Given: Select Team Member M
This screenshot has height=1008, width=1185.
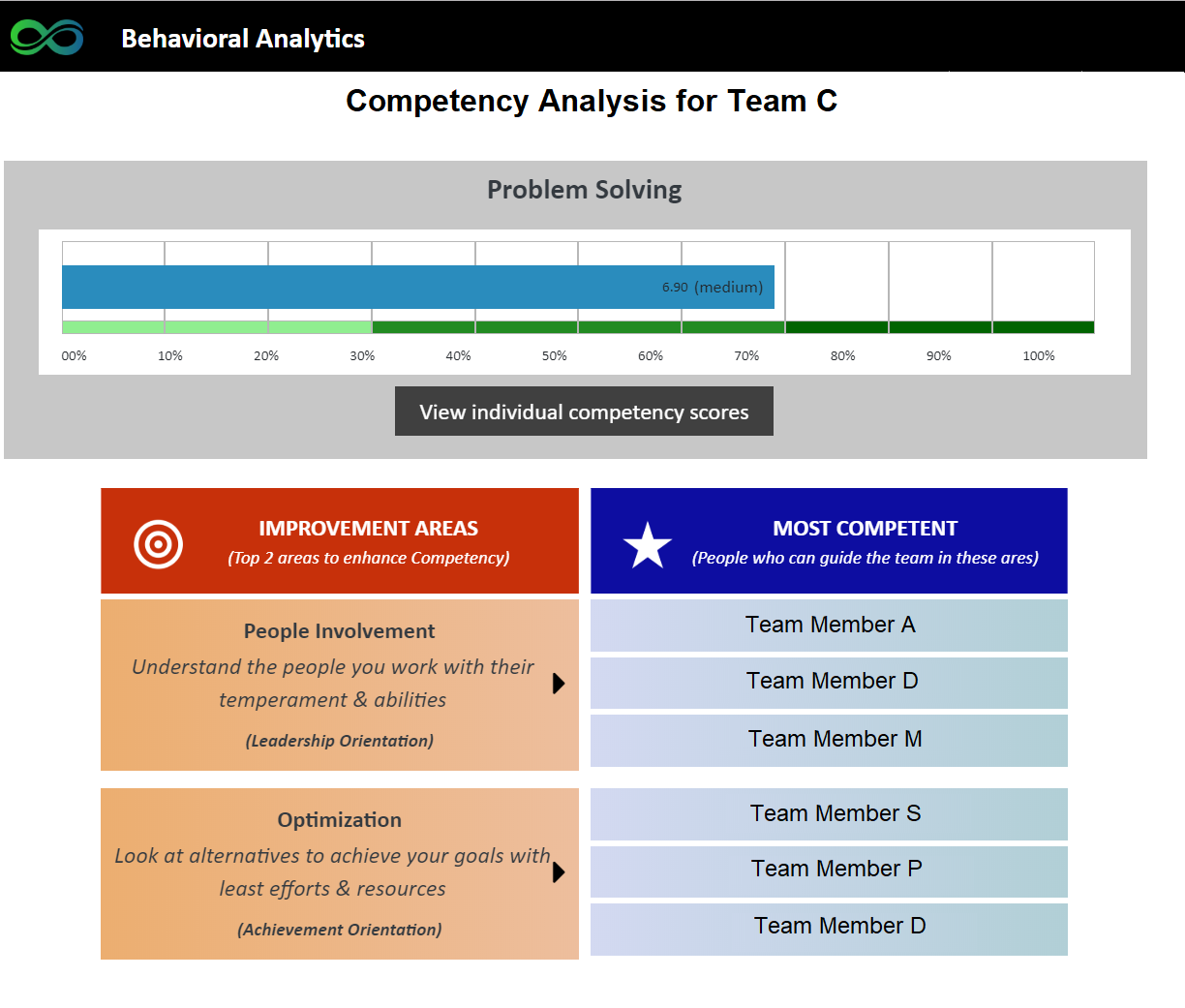Looking at the screenshot, I should point(829,740).
